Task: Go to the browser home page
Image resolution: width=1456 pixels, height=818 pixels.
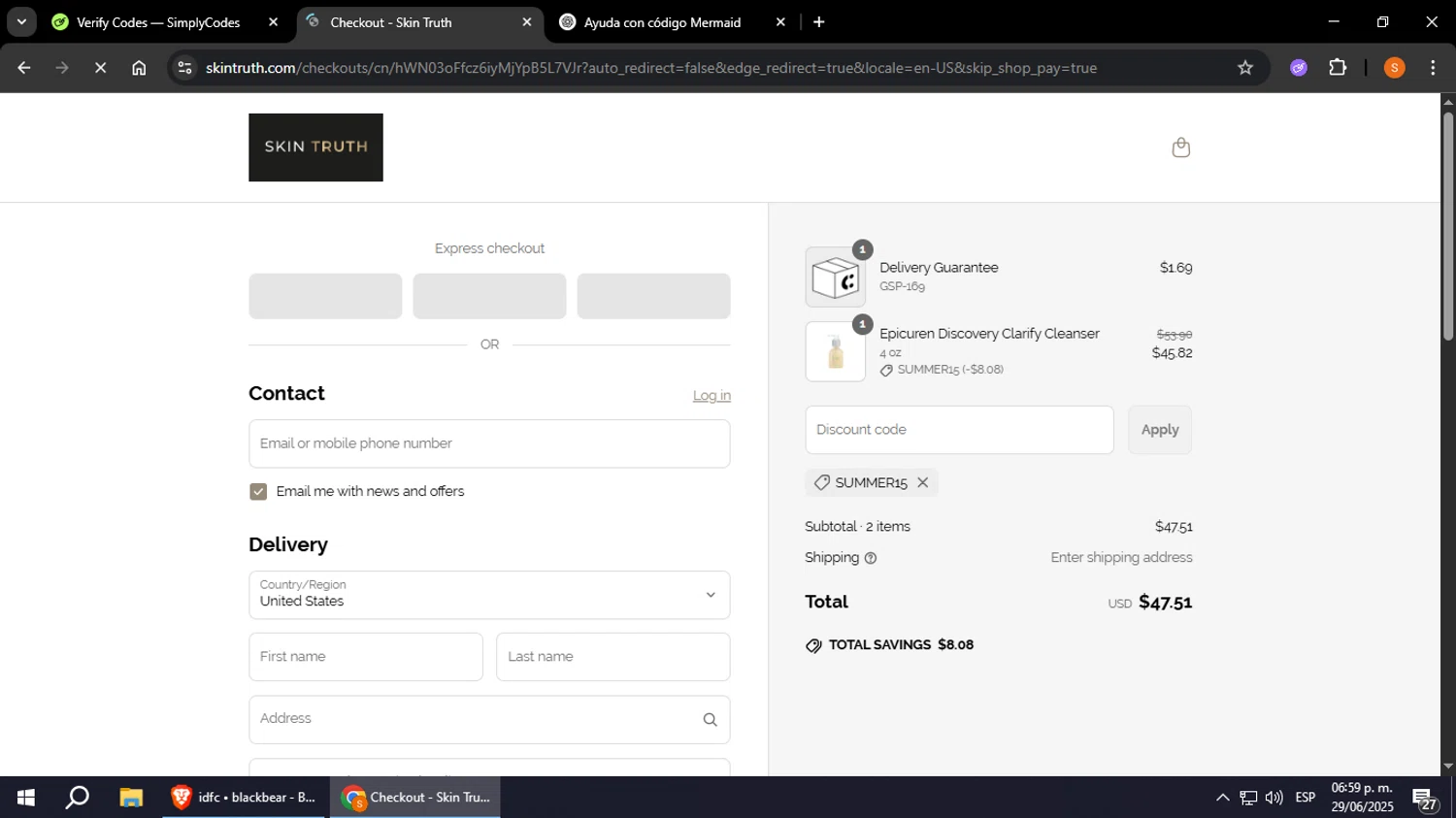Action: click(x=139, y=68)
